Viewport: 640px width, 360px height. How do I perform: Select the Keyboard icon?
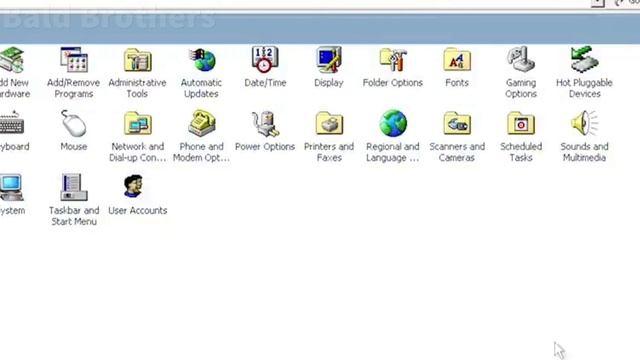coord(11,123)
